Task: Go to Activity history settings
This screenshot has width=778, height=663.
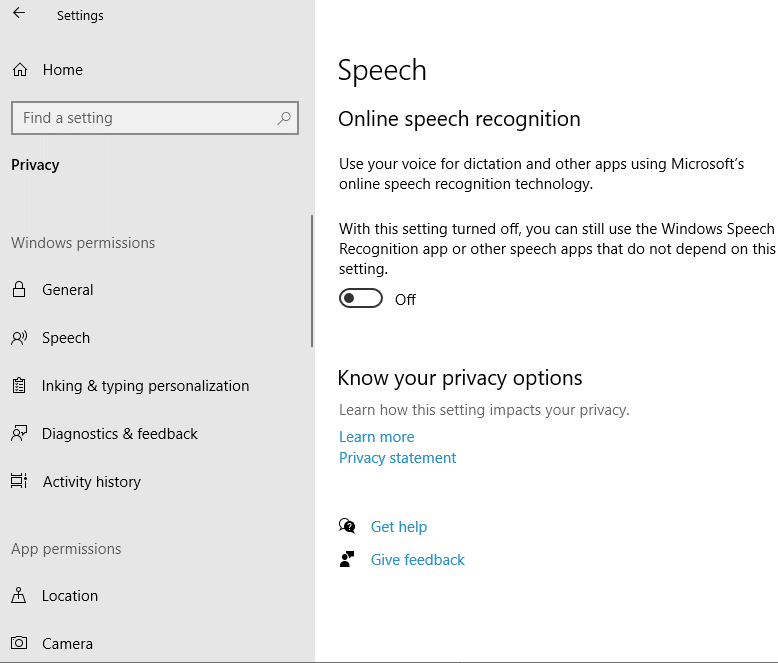Action: pyautogui.click(x=92, y=482)
